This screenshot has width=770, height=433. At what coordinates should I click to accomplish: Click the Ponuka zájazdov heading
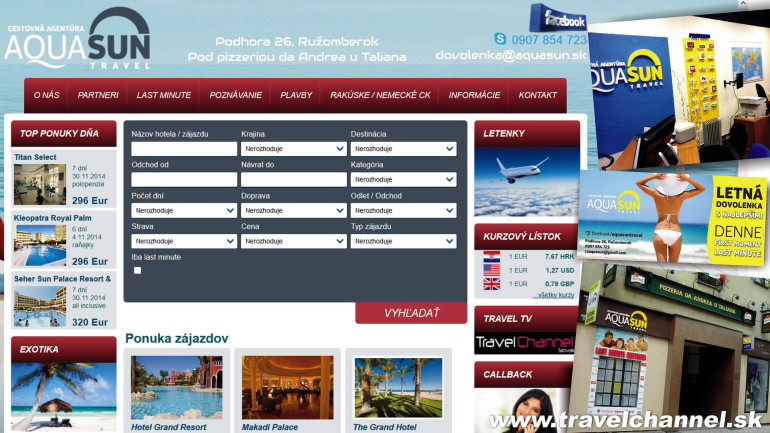[177, 338]
